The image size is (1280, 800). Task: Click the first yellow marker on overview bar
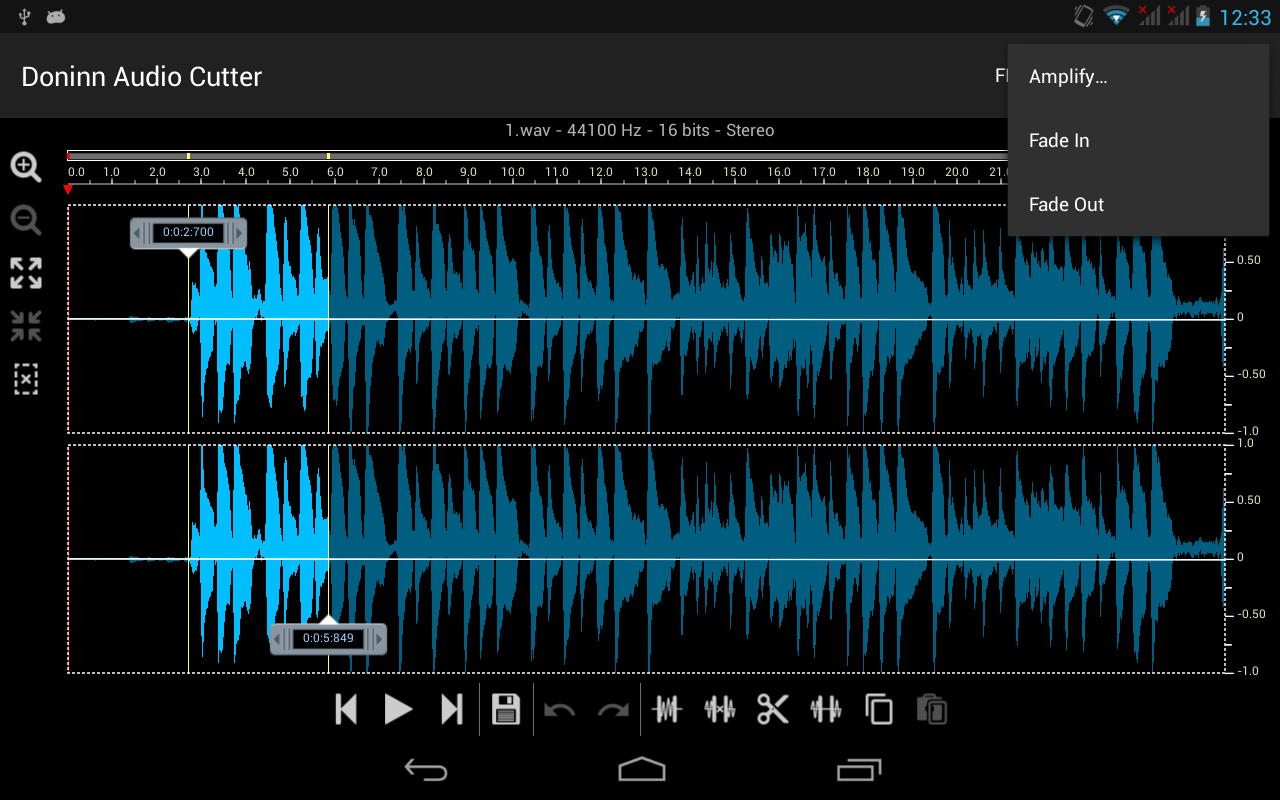(188, 156)
